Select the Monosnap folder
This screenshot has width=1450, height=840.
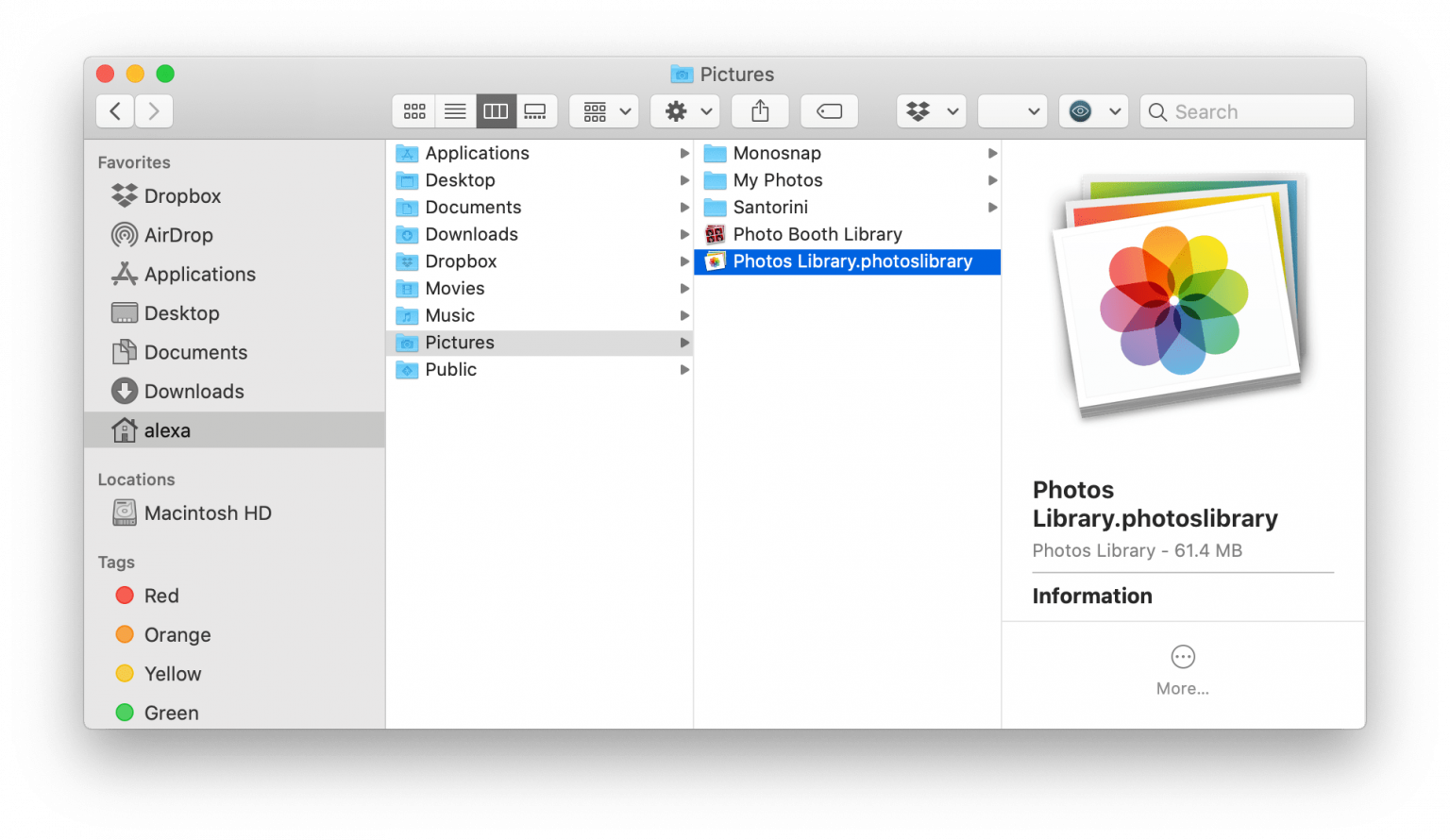coord(775,152)
